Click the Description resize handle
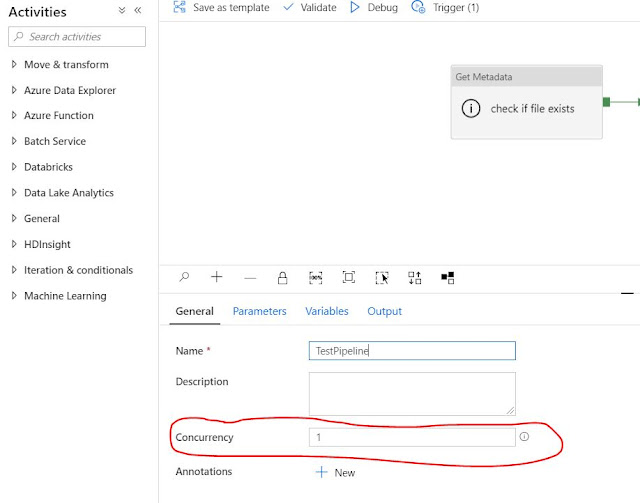The image size is (640, 503). pyautogui.click(x=511, y=411)
